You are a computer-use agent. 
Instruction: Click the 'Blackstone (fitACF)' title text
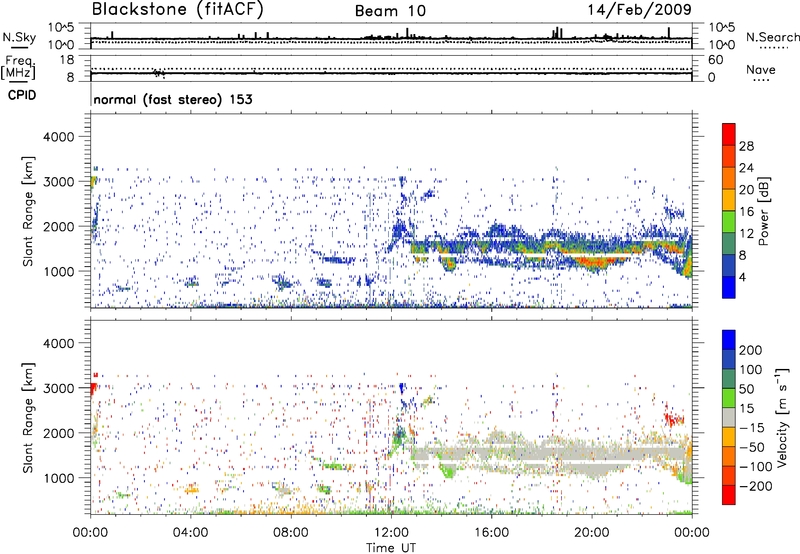click(178, 9)
